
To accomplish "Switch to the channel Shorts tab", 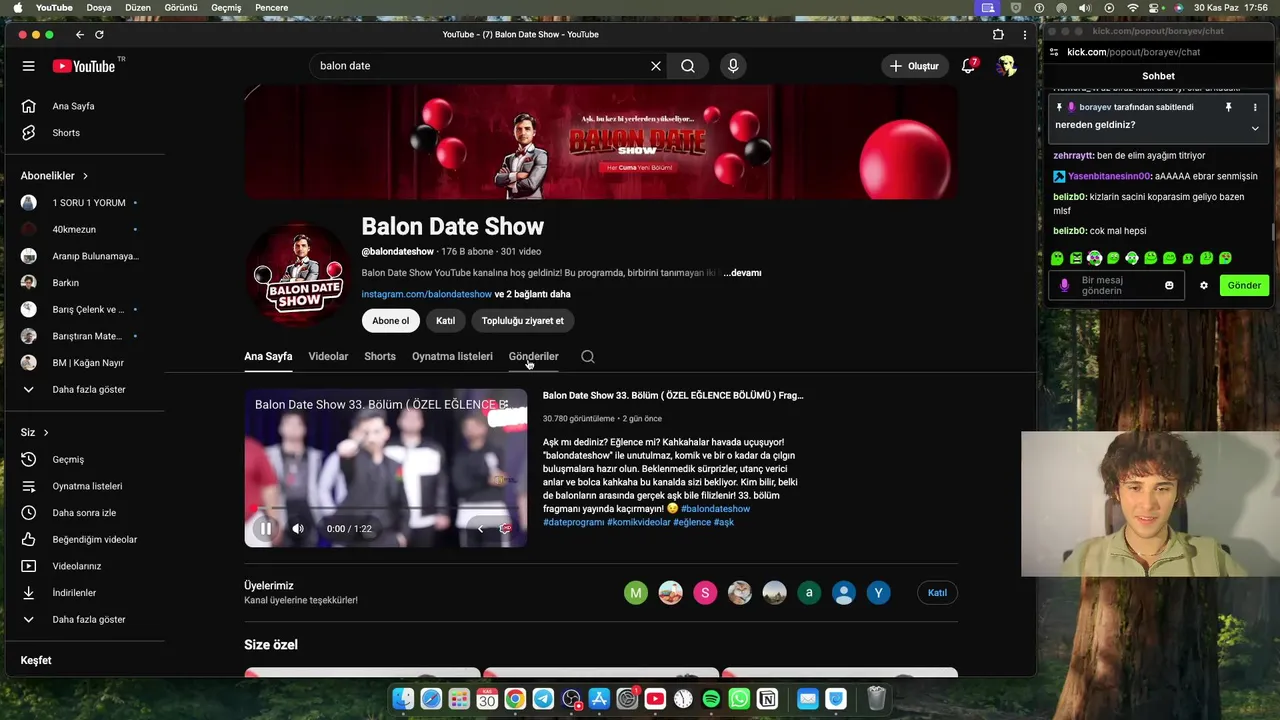I will [x=380, y=357].
